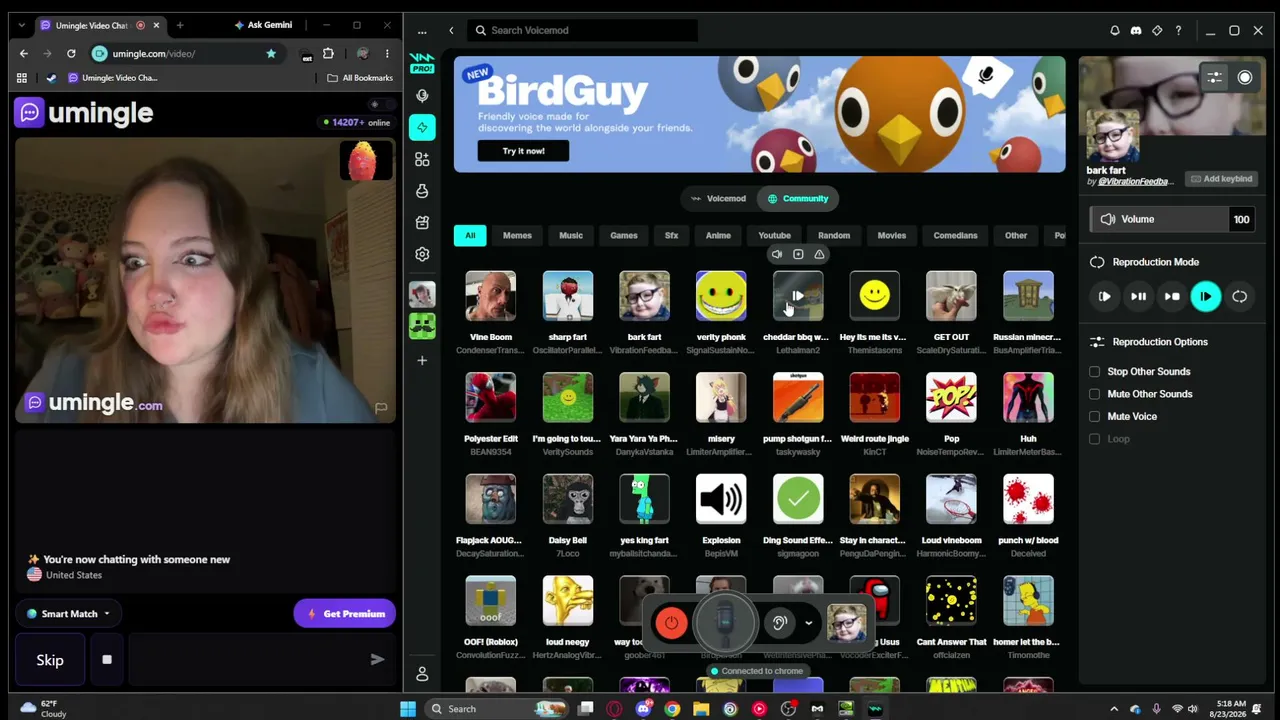This screenshot has height=720, width=1280.
Task: Go back using Voicemod's back arrow
Action: tap(451, 31)
